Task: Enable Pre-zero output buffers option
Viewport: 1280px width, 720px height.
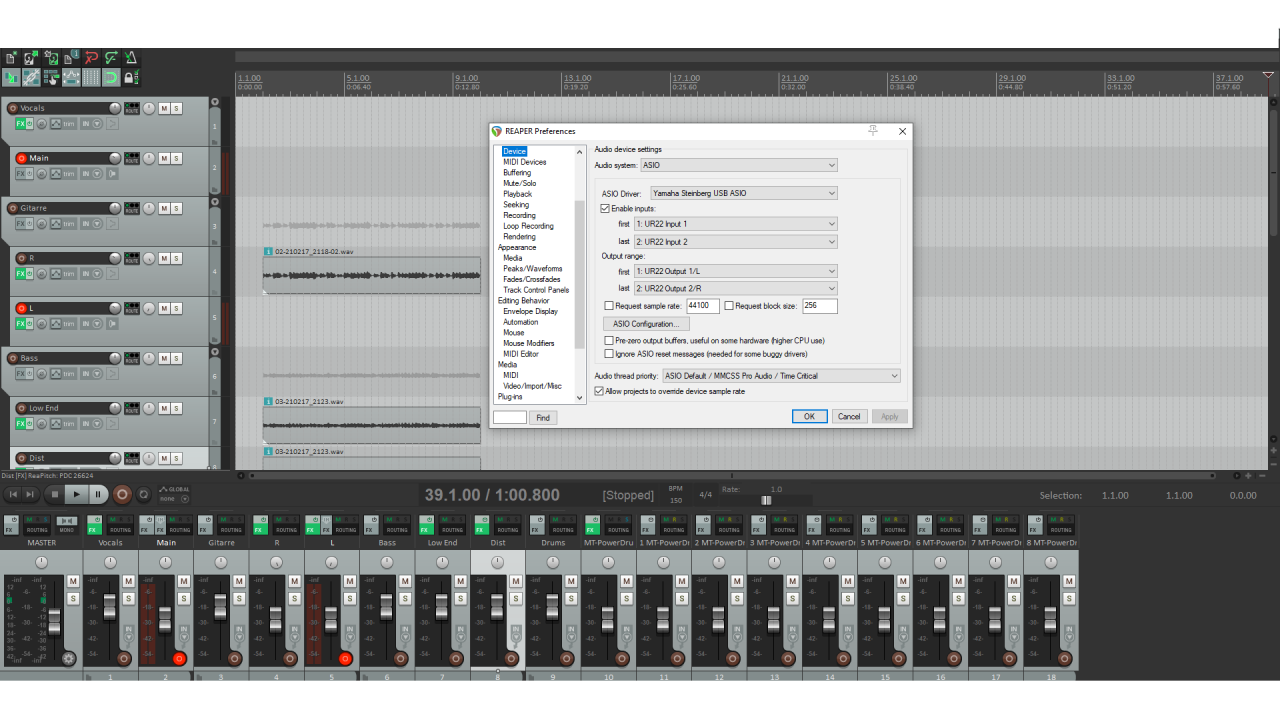Action: click(x=610, y=341)
